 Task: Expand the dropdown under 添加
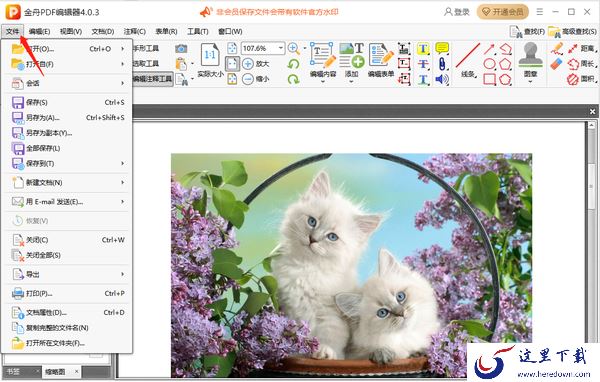(x=351, y=82)
